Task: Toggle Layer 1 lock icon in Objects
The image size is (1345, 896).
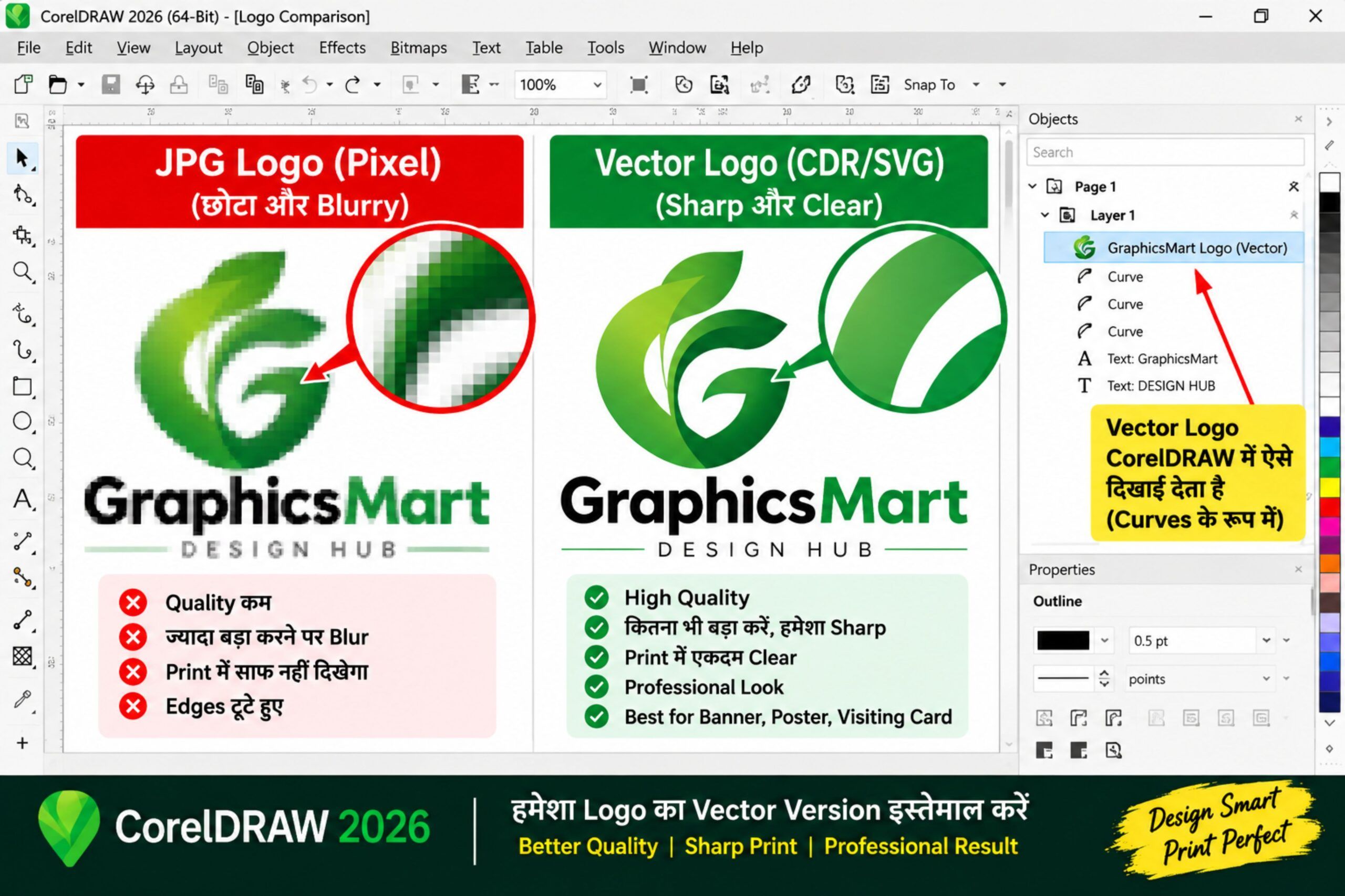Action: pyautogui.click(x=1294, y=215)
